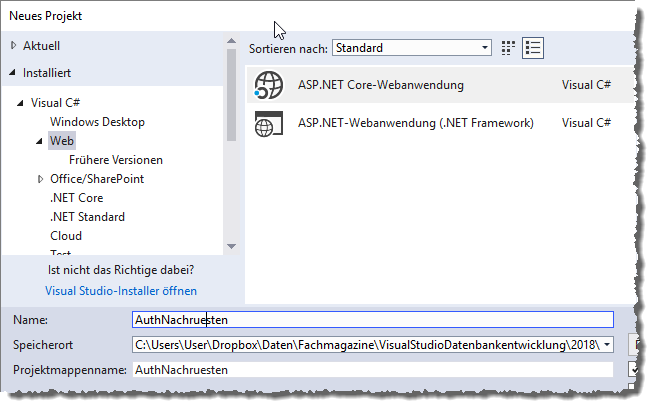Open the Speicherort path dropdown arrow
The image size is (655, 410).
click(607, 345)
